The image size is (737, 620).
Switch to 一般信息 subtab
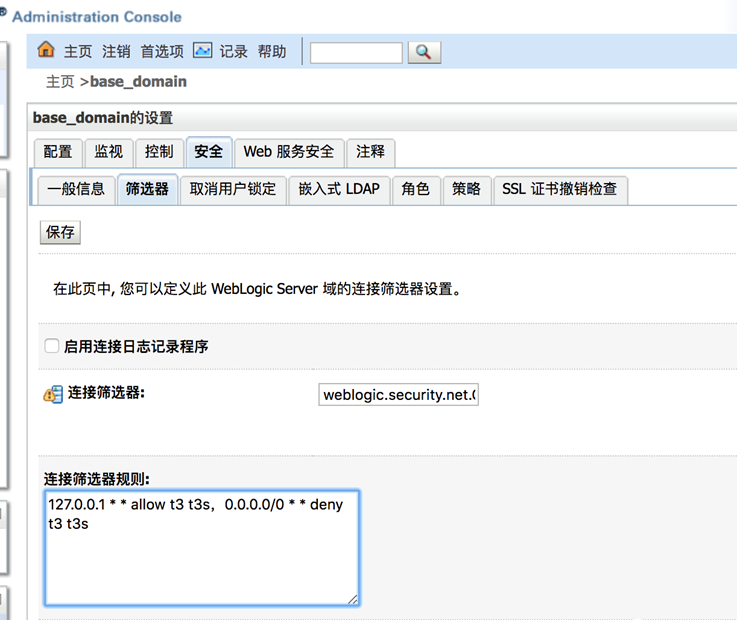tap(76, 189)
